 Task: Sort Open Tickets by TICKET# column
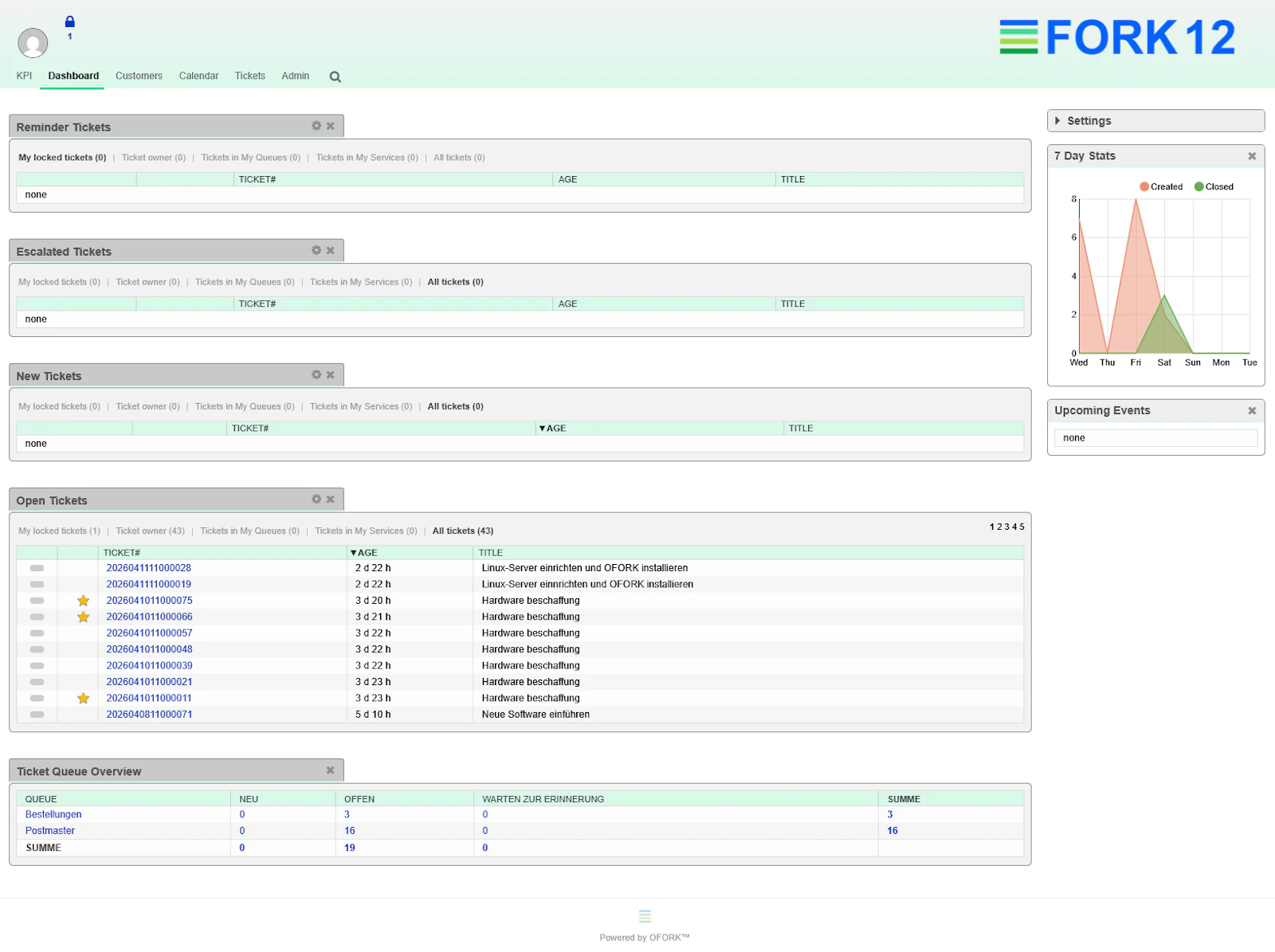tap(122, 553)
